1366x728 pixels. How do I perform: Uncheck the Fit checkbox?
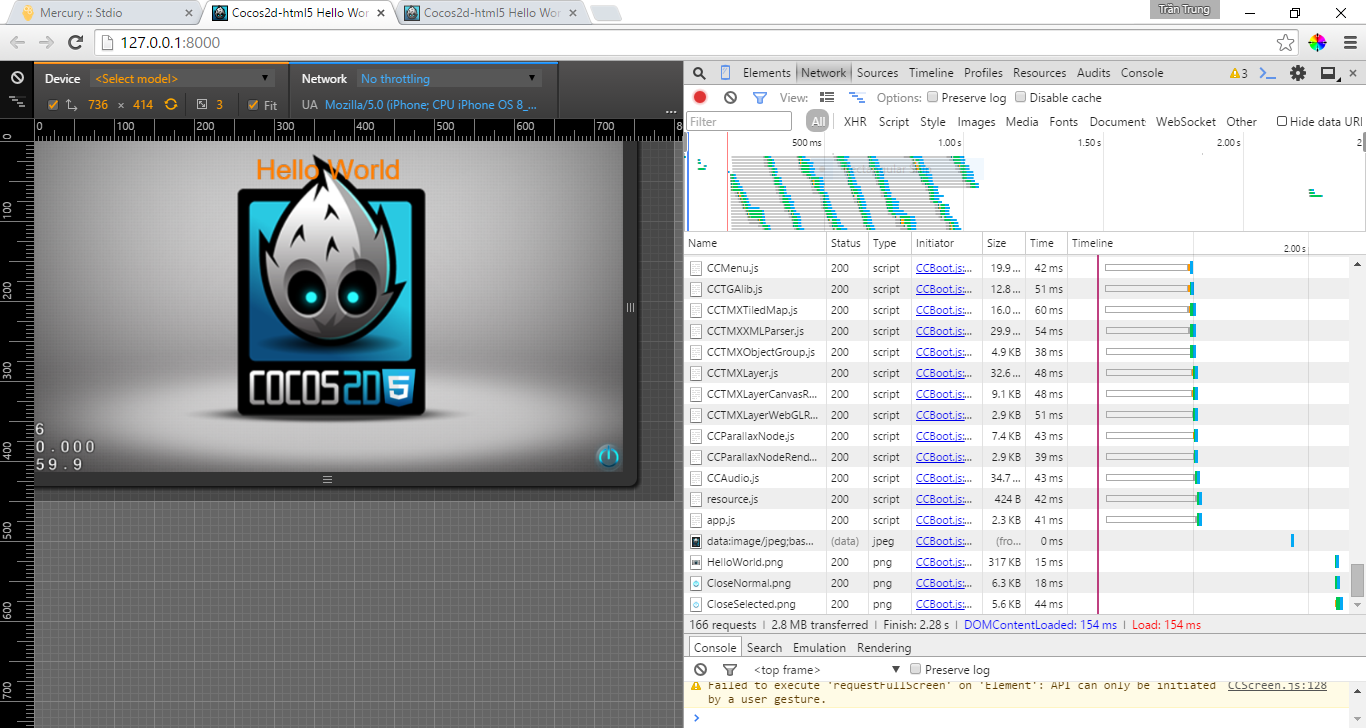pos(253,104)
